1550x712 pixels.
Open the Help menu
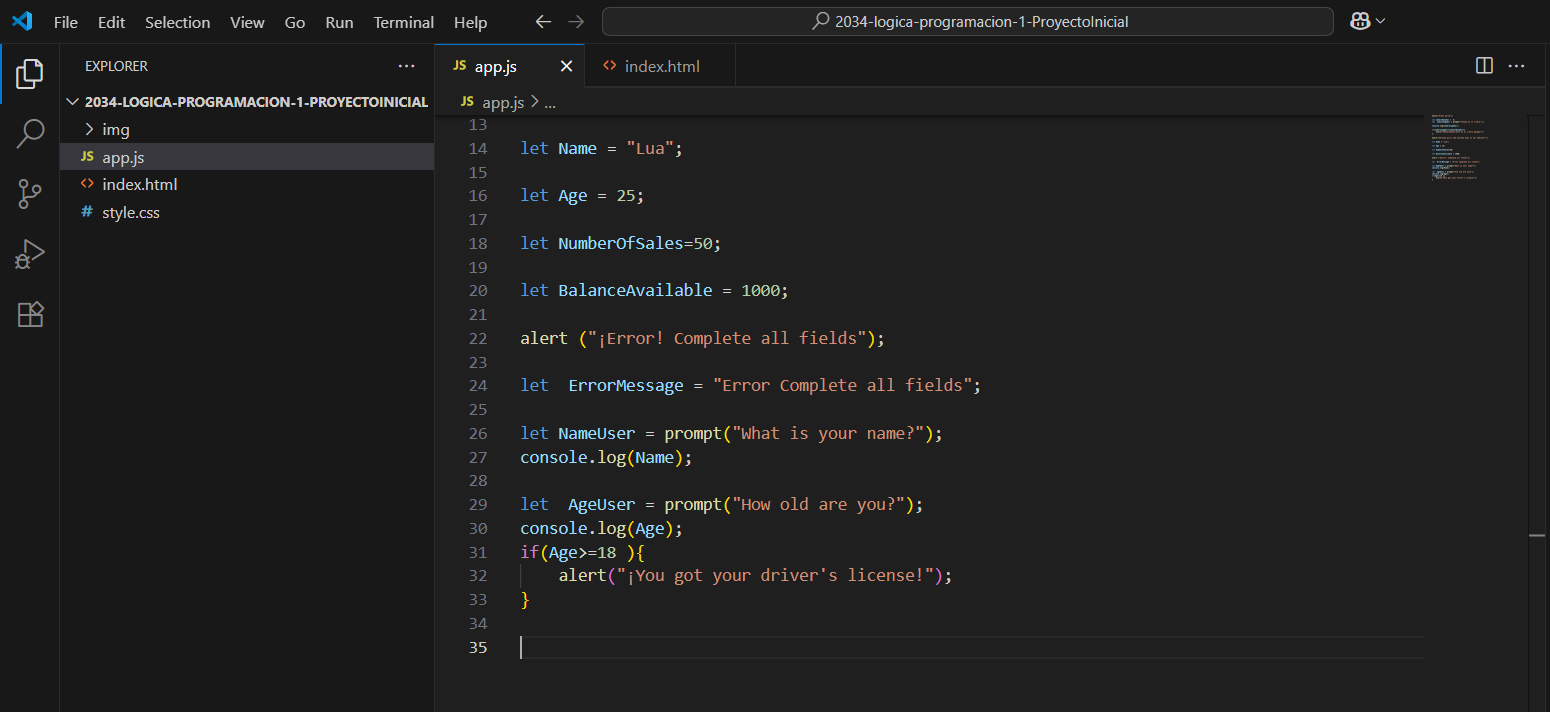pos(470,22)
